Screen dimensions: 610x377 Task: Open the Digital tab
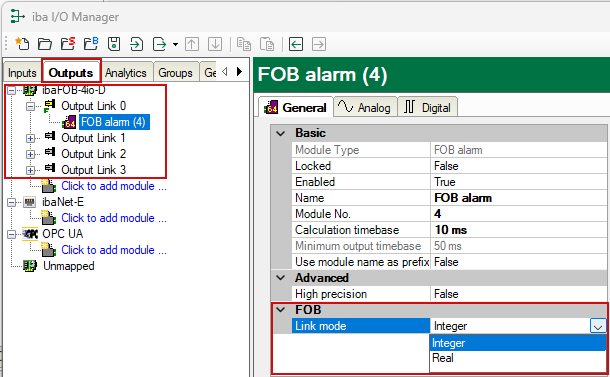tap(427, 107)
